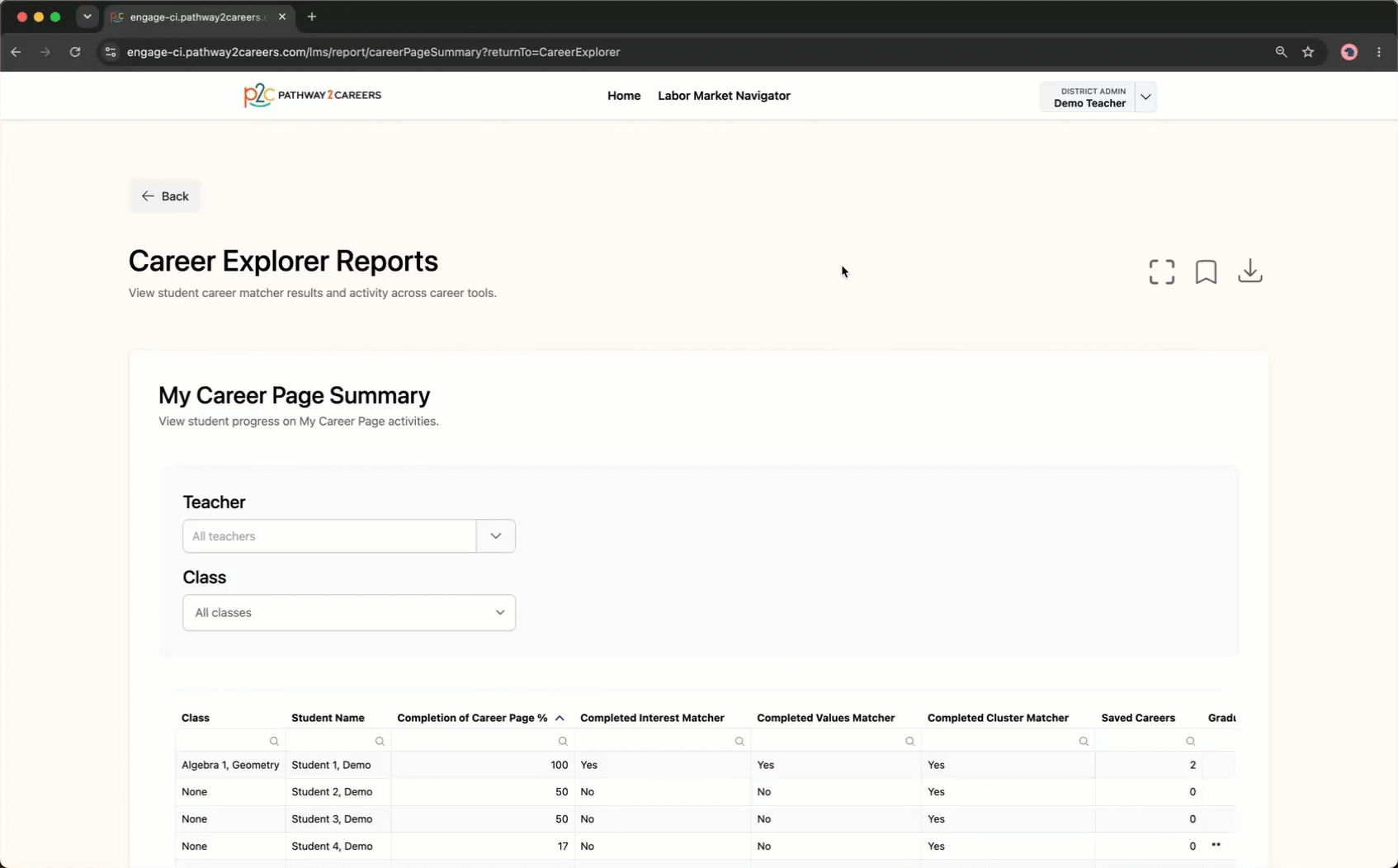Image resolution: width=1398 pixels, height=868 pixels.
Task: Click the Completed Cluster Matcher column header
Action: coord(998,718)
